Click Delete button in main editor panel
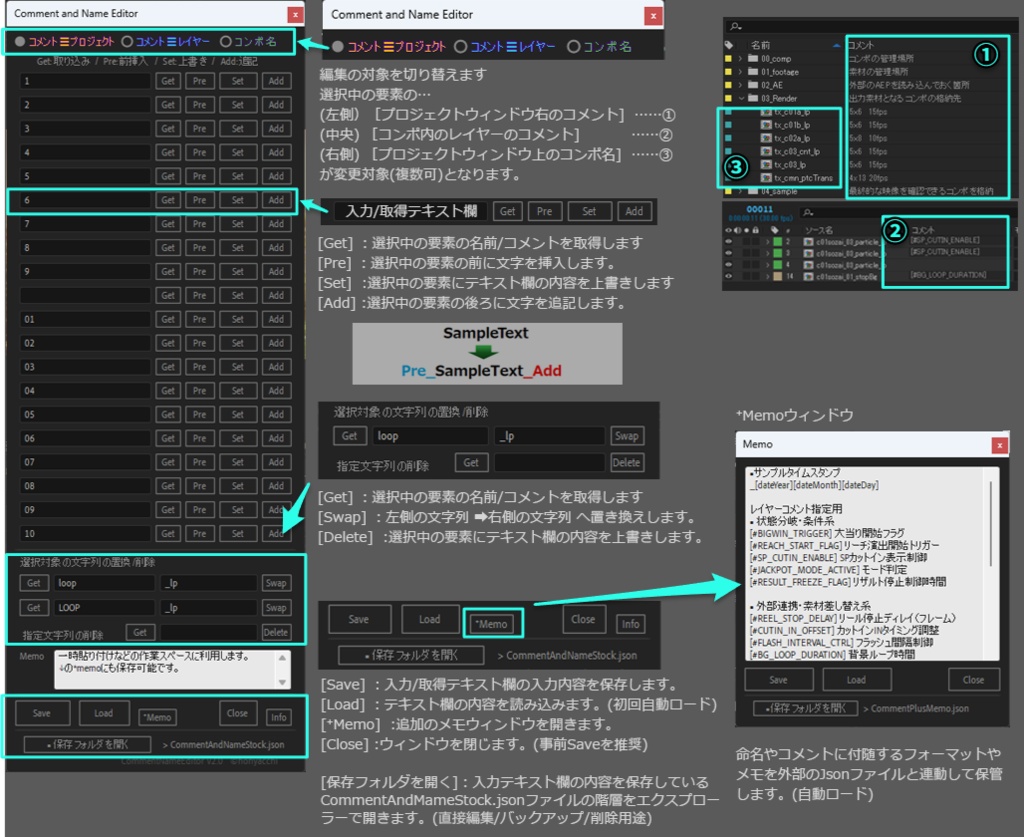 (x=276, y=632)
